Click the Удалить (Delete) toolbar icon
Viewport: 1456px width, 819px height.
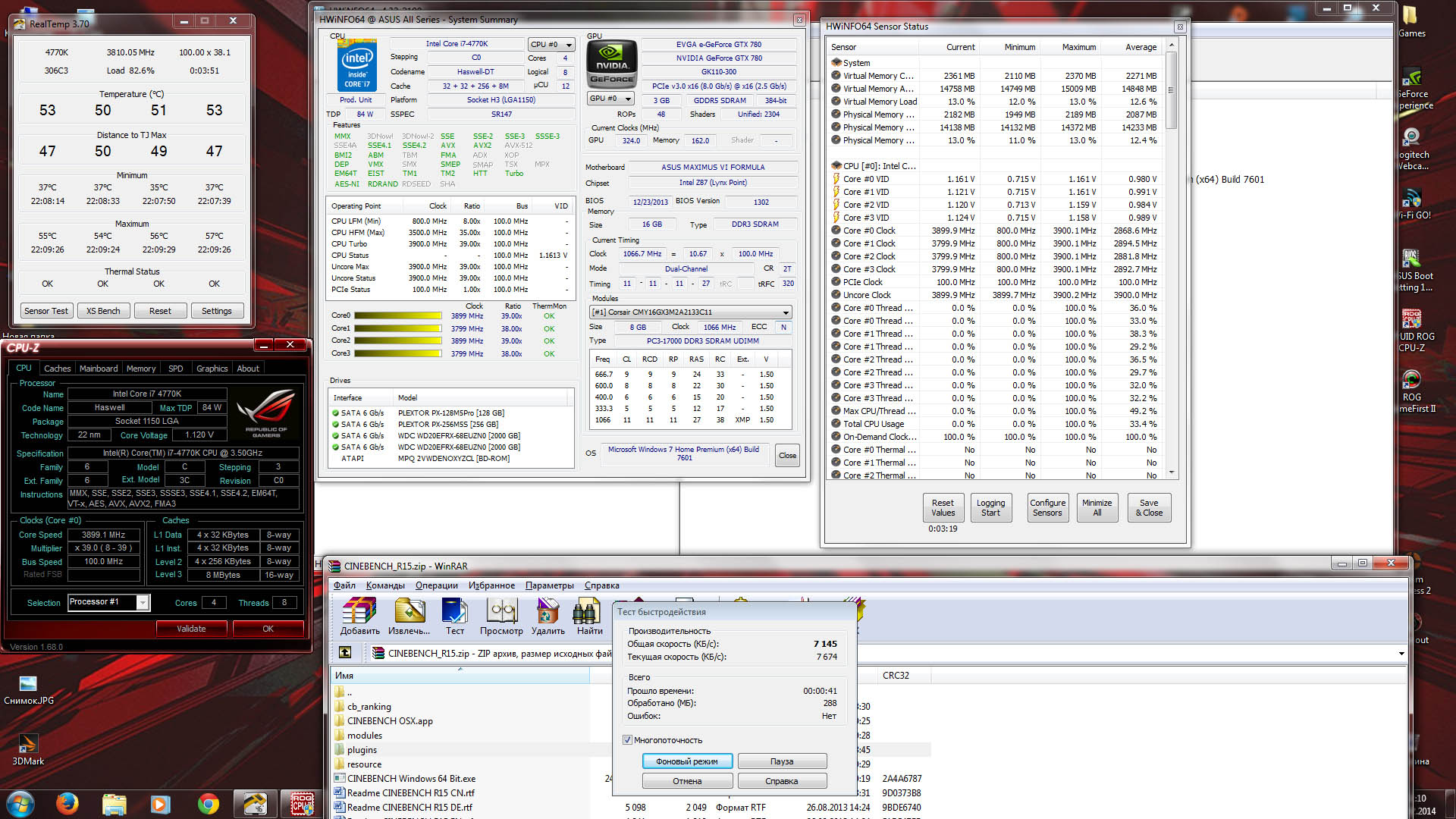point(548,611)
